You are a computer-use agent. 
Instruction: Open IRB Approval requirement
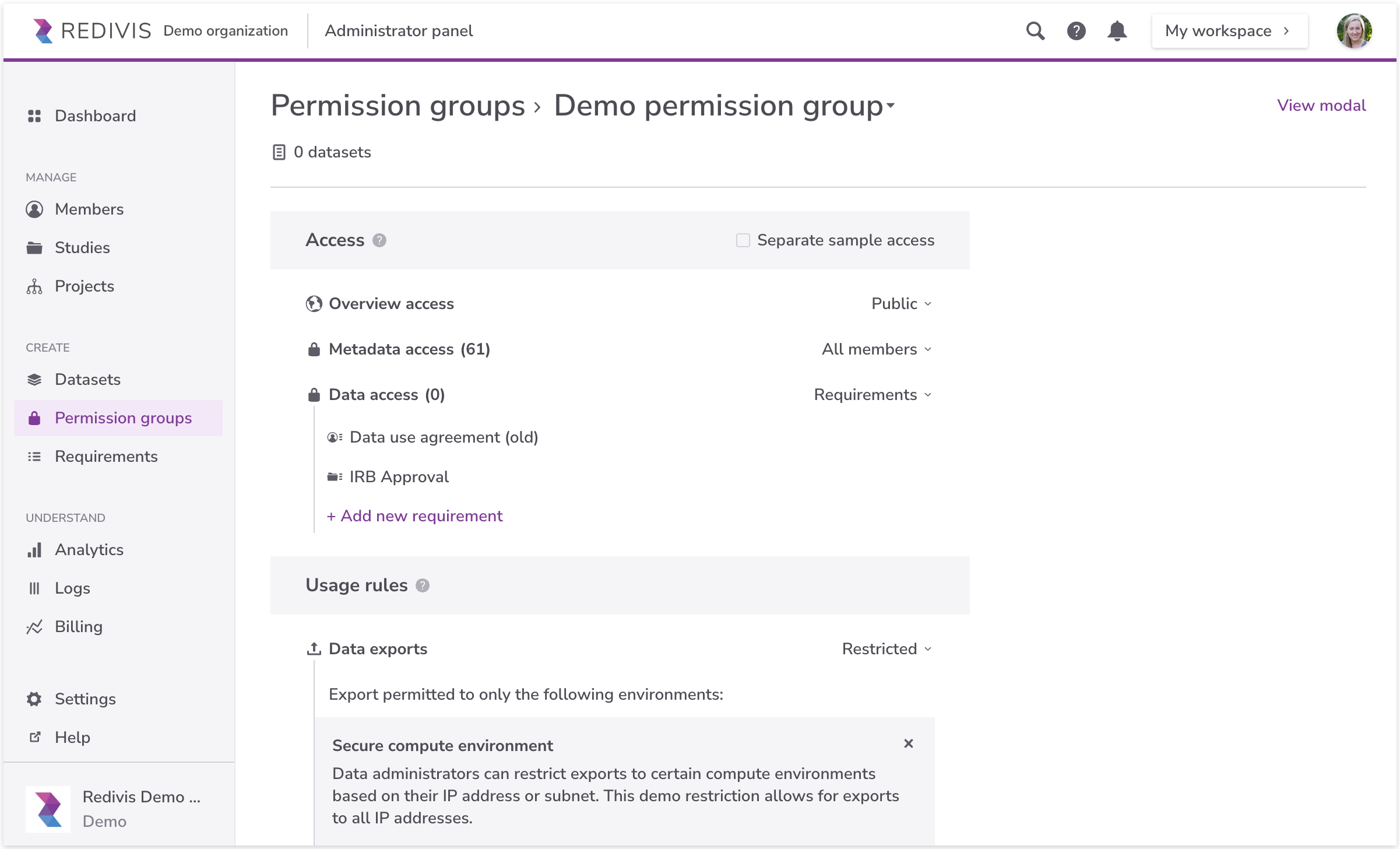click(399, 477)
